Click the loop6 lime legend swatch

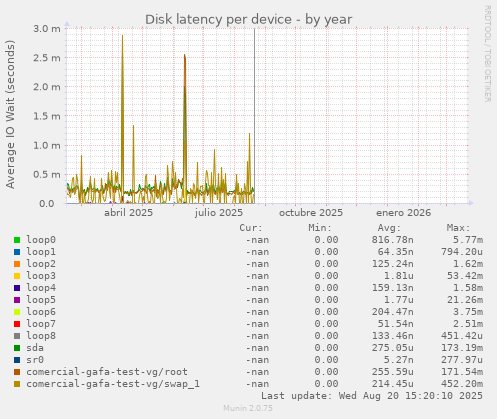(x=17, y=312)
